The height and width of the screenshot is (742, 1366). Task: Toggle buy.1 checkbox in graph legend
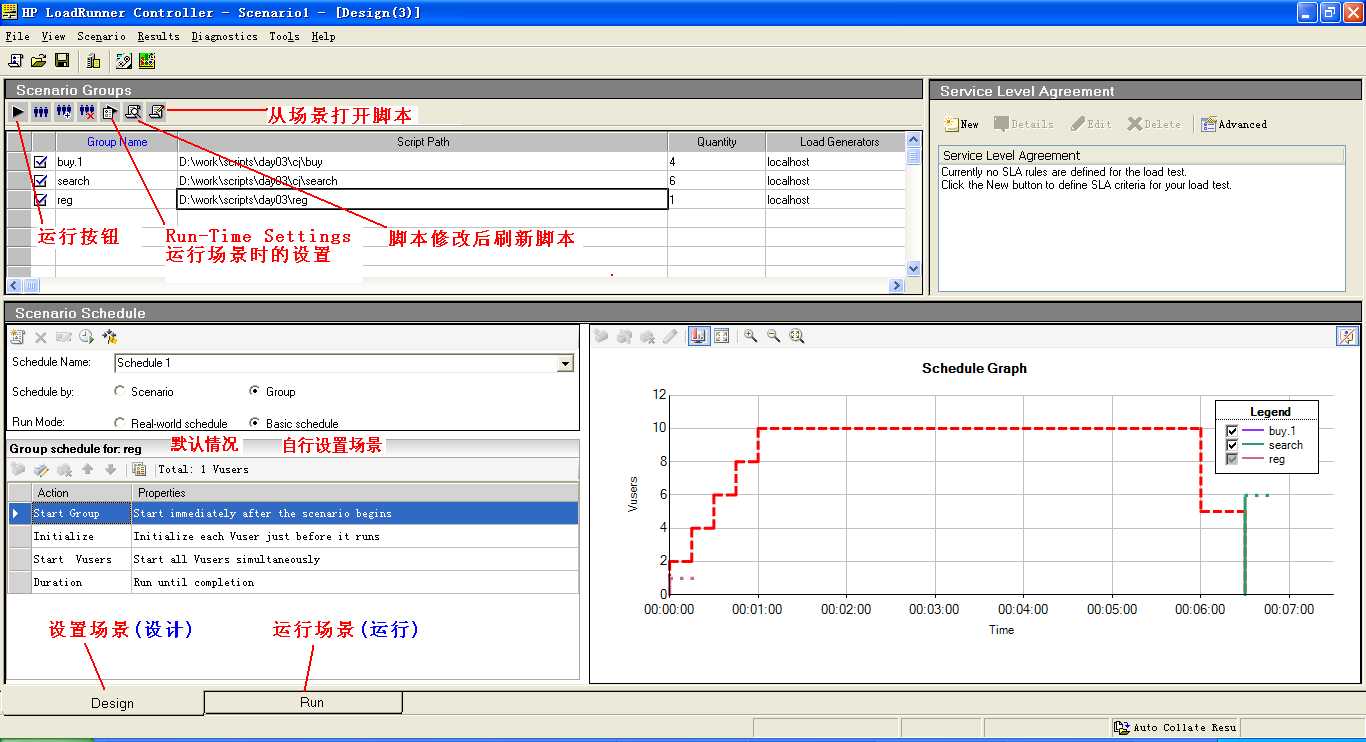[x=1232, y=431]
